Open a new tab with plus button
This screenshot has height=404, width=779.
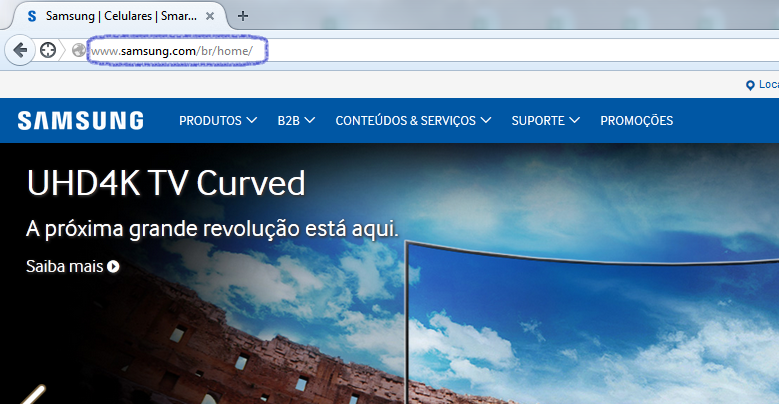[242, 16]
